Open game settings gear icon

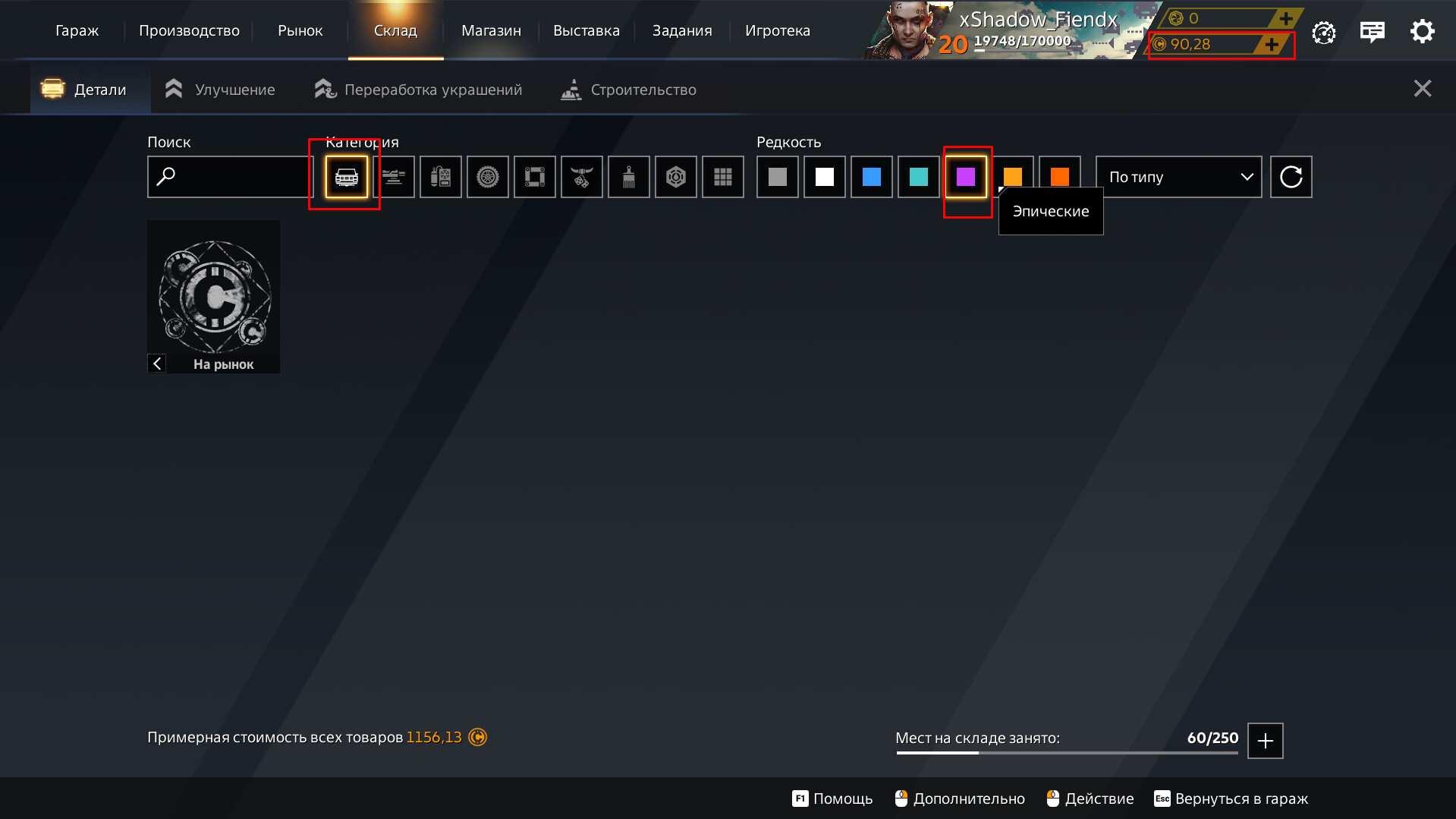click(1423, 31)
